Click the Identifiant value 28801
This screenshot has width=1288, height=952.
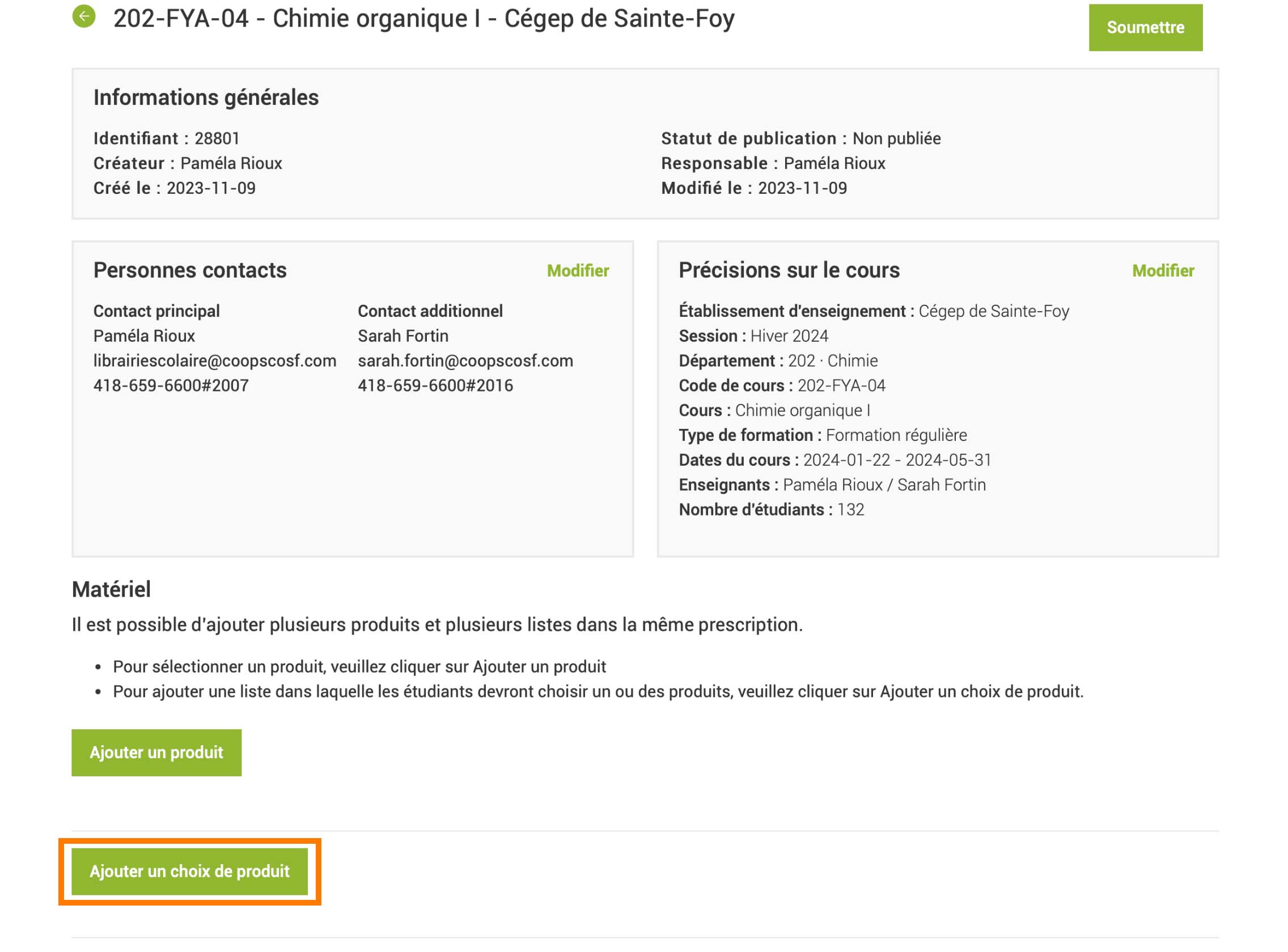pyautogui.click(x=217, y=139)
